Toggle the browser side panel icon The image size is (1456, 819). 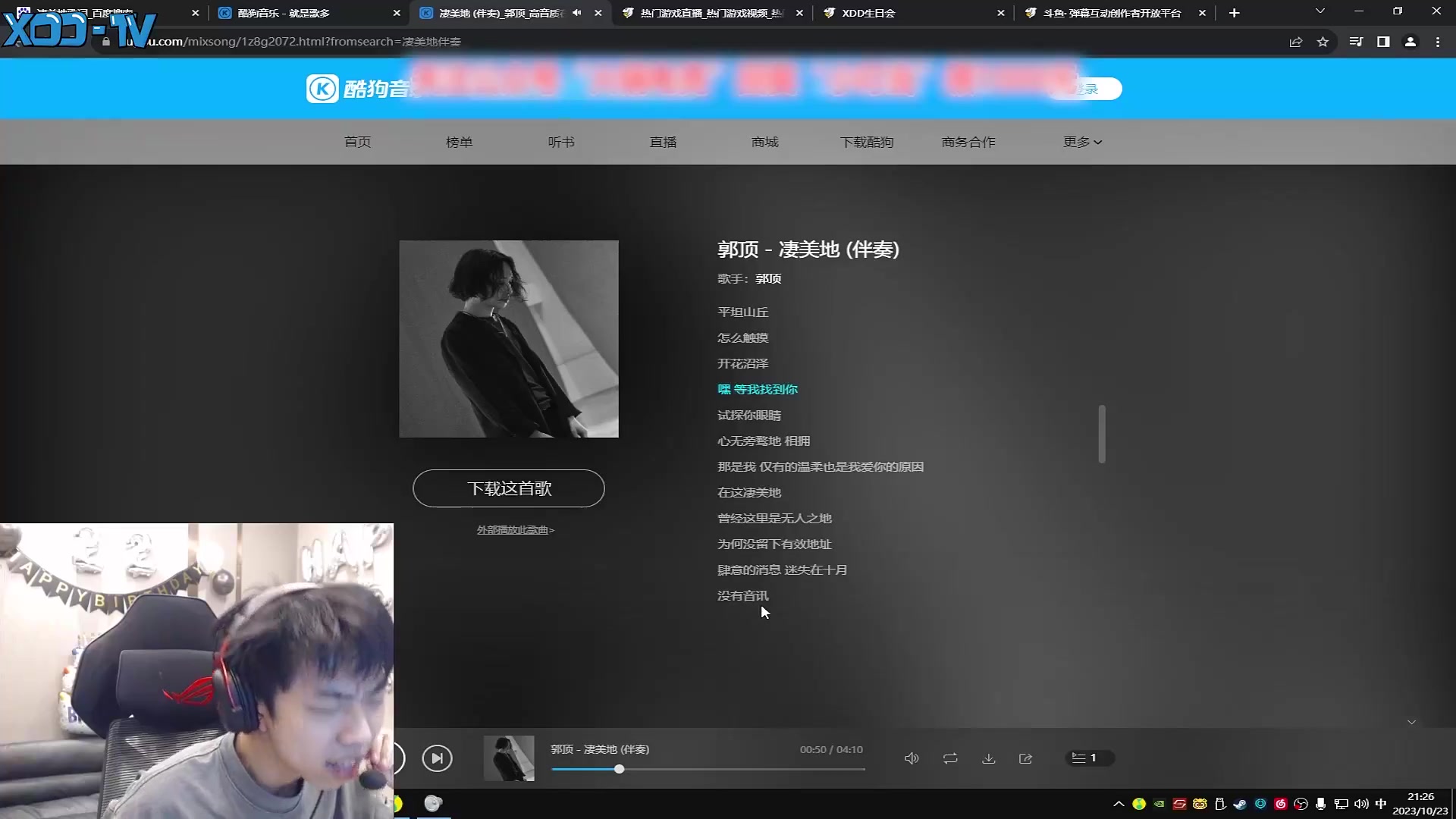[x=1383, y=42]
